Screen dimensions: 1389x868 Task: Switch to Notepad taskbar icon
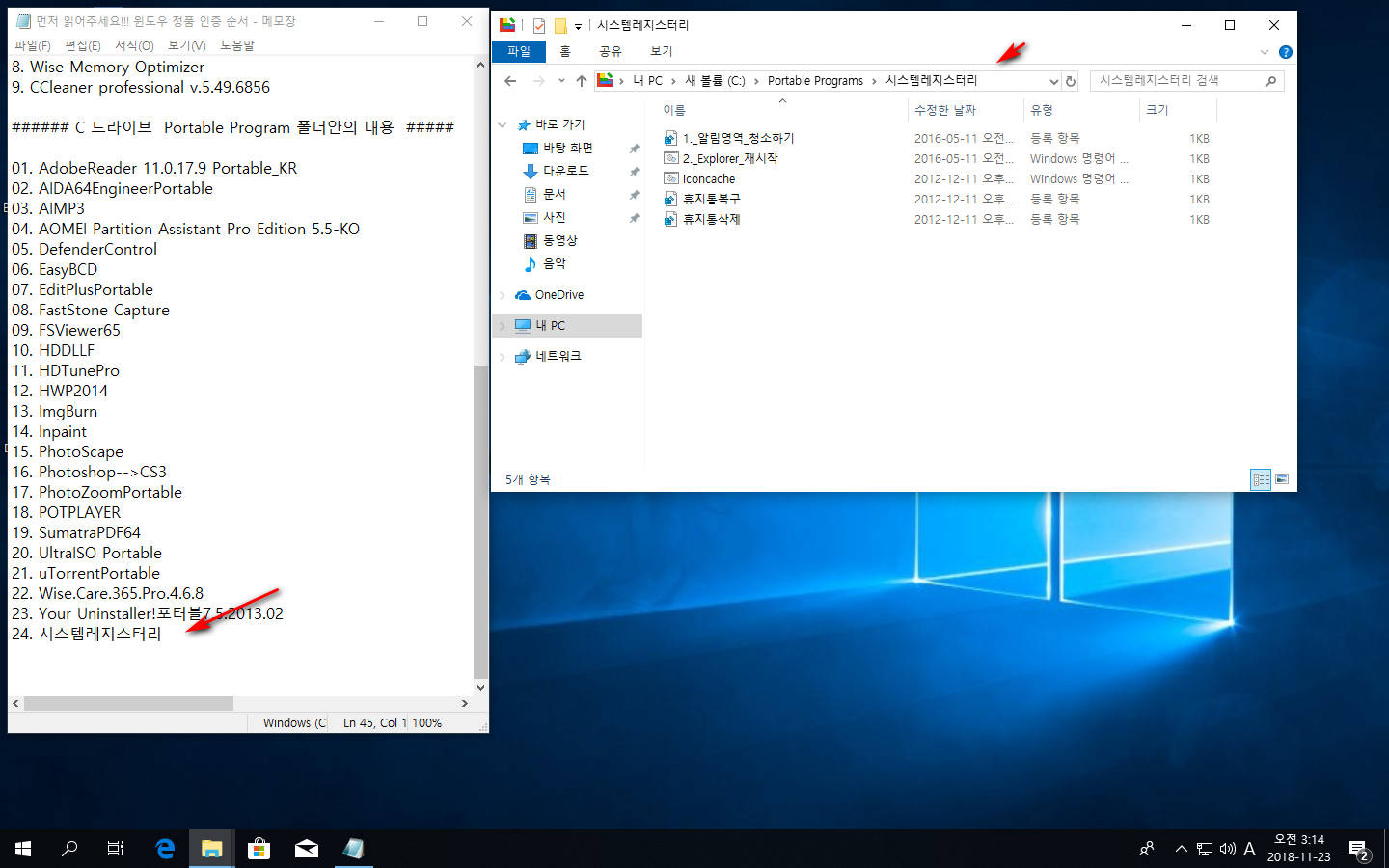pyautogui.click(x=353, y=849)
